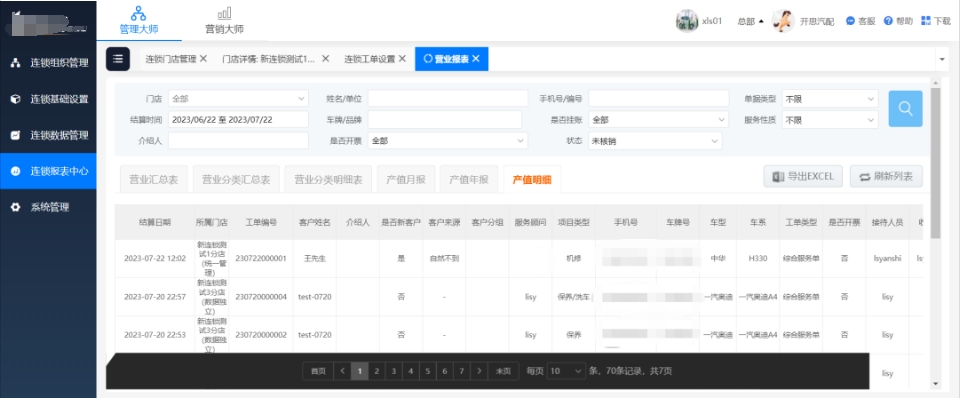Close the 连锁工单设置 tab

(x=402, y=59)
